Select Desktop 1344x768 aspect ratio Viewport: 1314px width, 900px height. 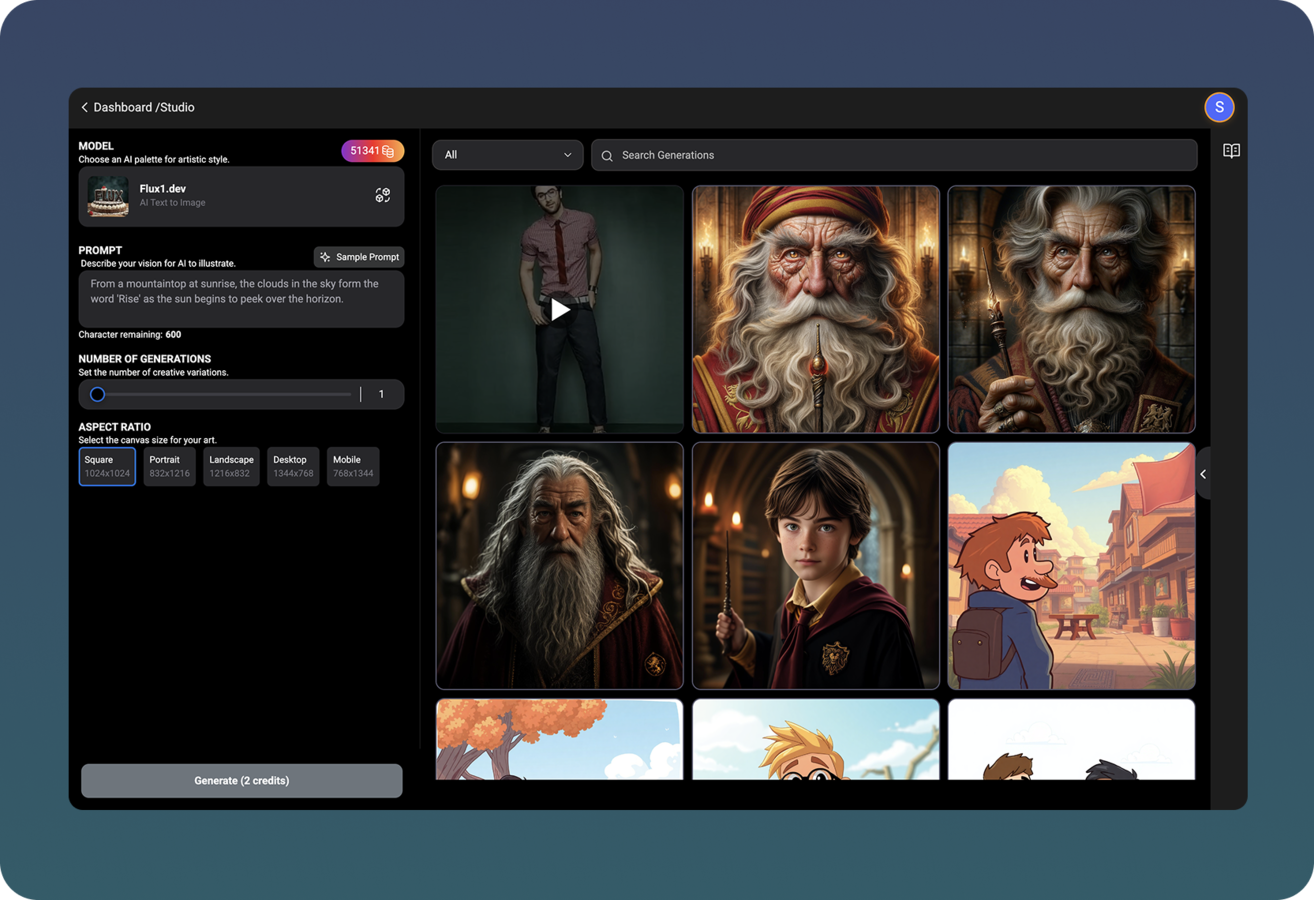coord(293,466)
